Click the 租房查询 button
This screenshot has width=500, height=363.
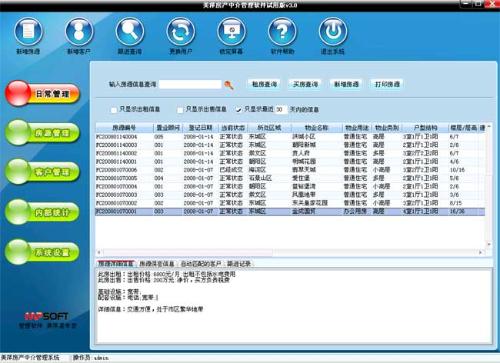(264, 84)
